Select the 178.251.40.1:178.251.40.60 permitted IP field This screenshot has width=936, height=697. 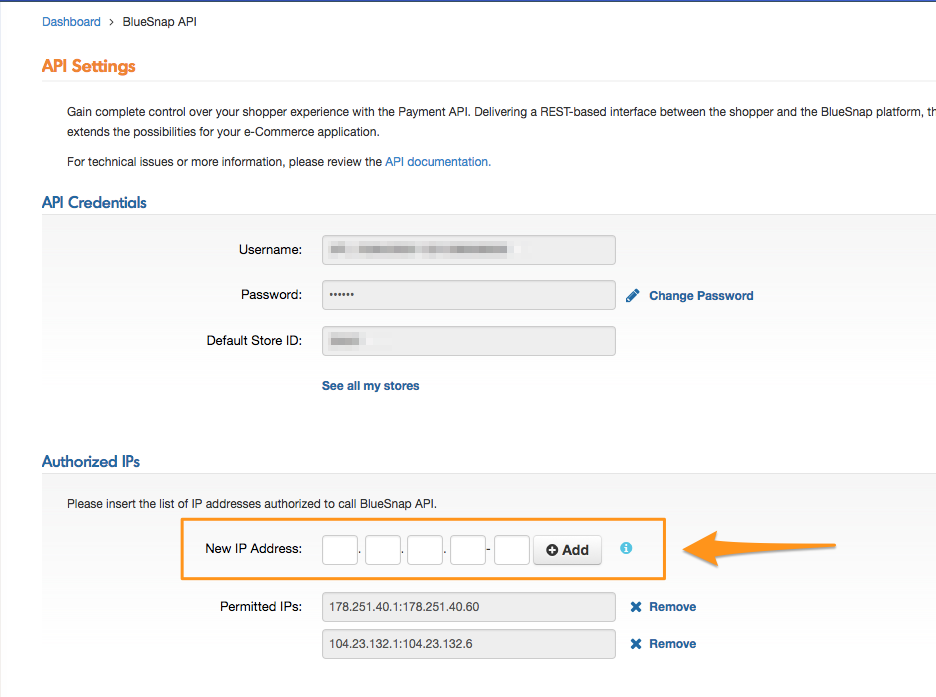click(x=469, y=607)
